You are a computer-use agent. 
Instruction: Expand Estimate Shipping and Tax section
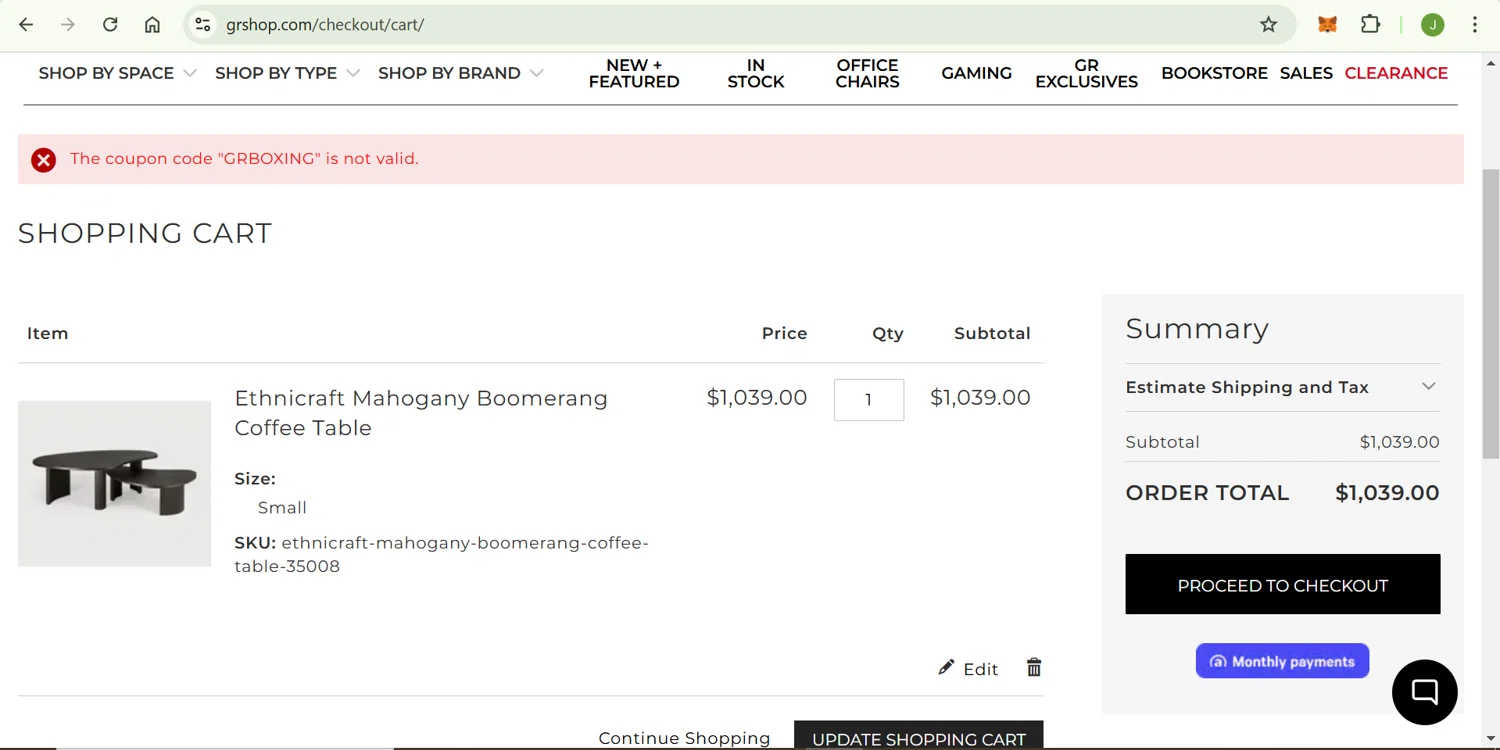(1282, 387)
